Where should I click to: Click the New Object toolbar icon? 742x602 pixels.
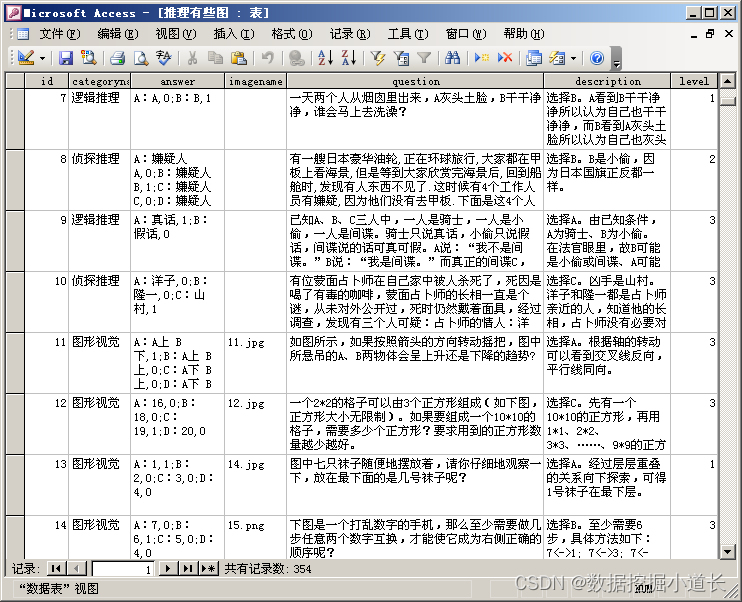tap(557, 58)
